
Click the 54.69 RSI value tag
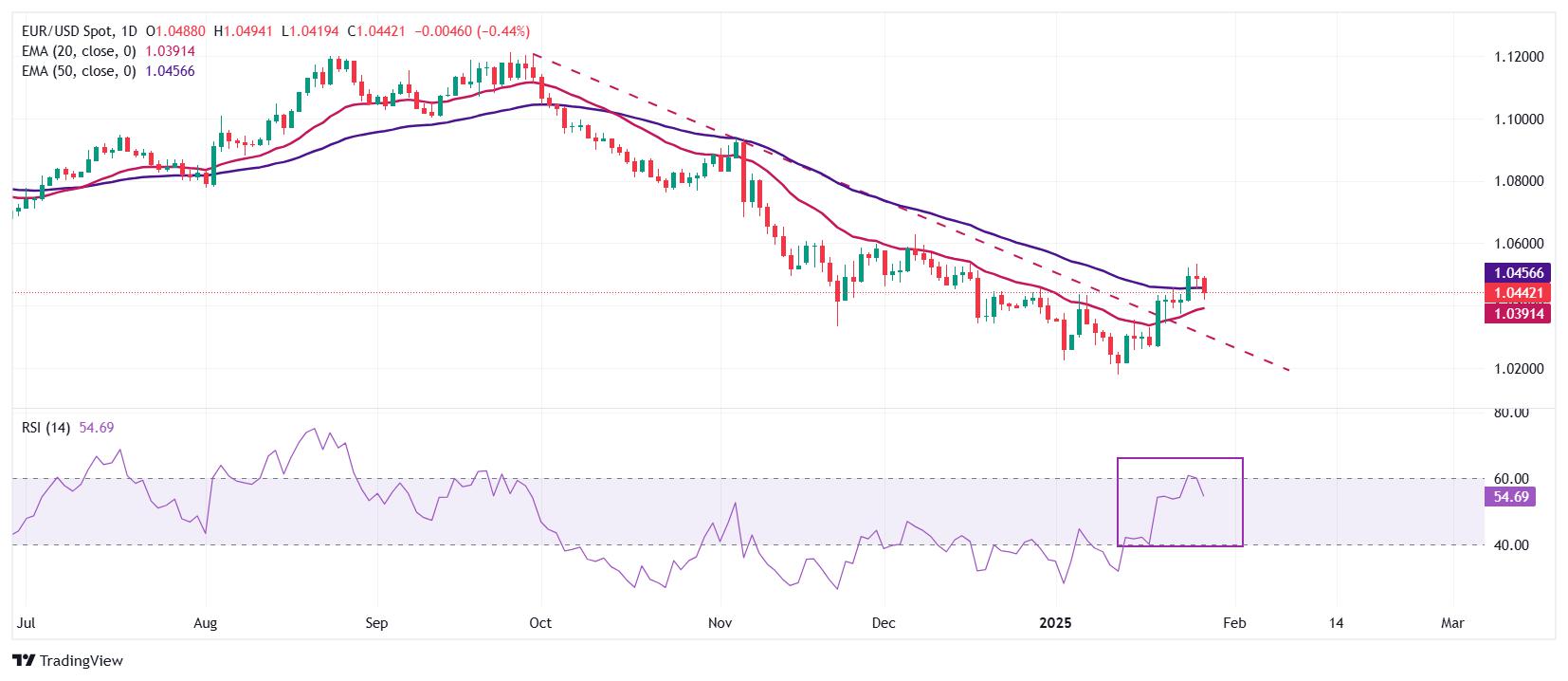point(1509,497)
